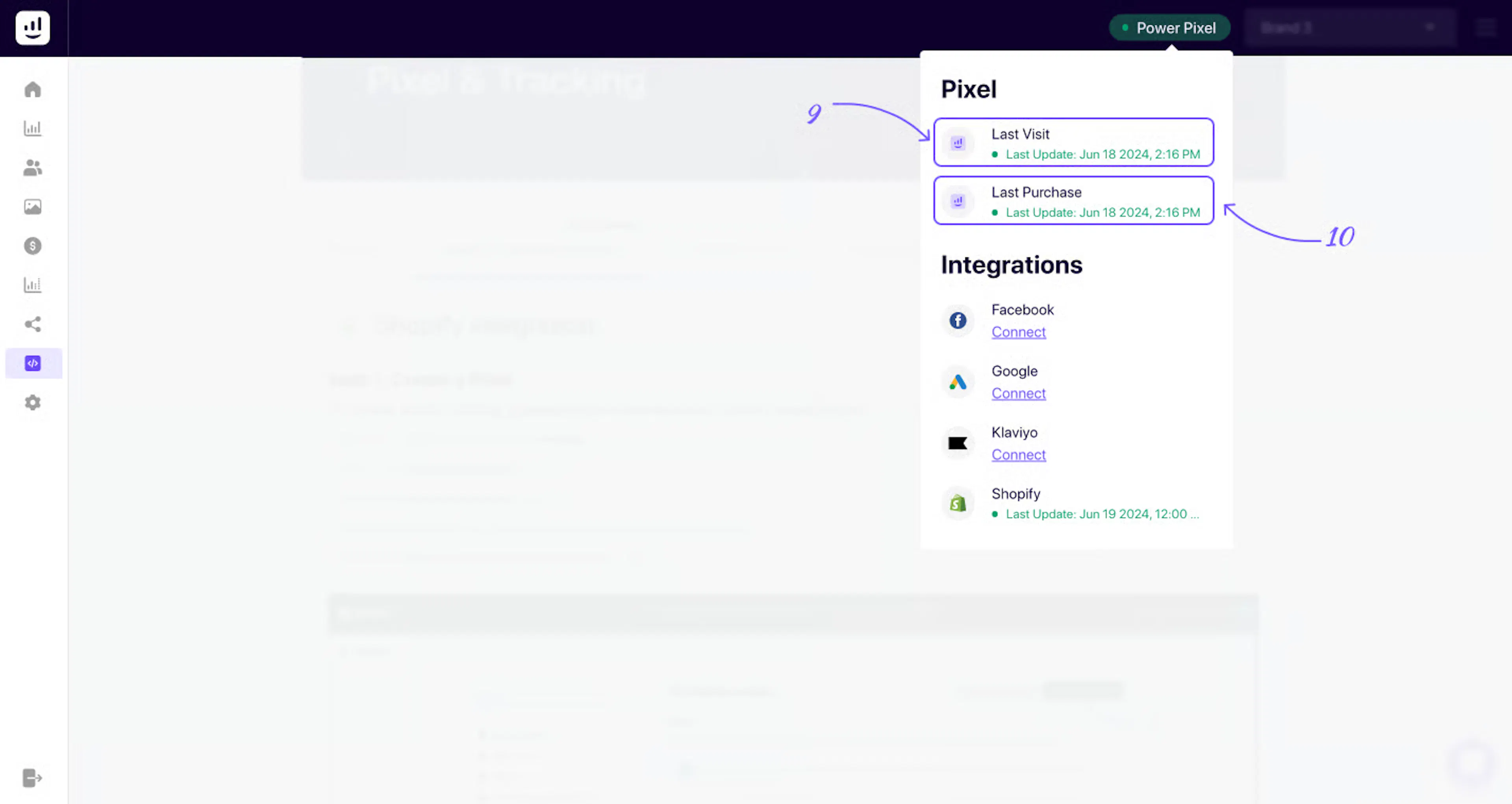Click the Google Connect link
Screen dimensions: 1512x804
(x=1018, y=394)
